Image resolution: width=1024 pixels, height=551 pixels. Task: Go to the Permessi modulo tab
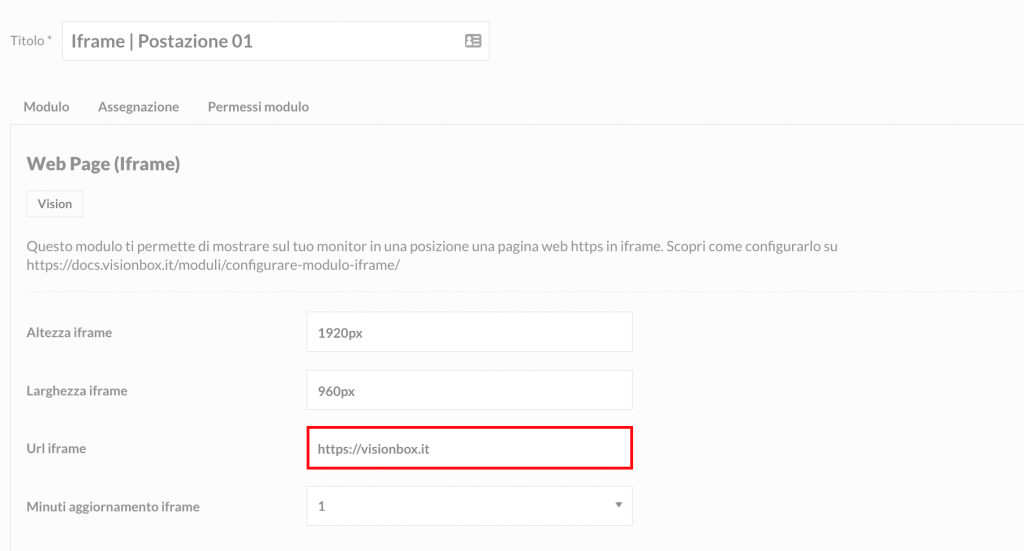point(258,106)
